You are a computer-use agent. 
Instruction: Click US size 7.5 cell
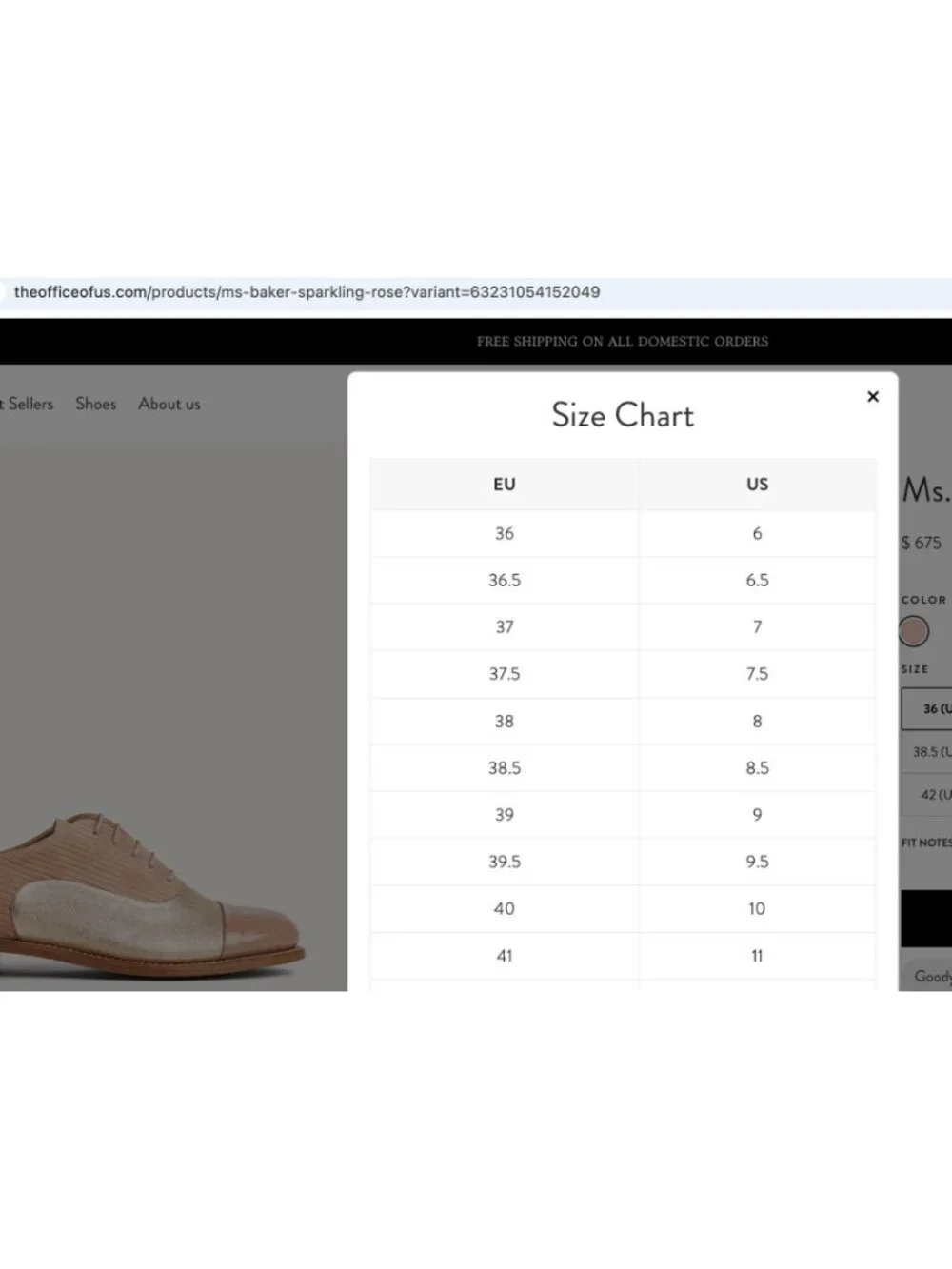tap(757, 674)
